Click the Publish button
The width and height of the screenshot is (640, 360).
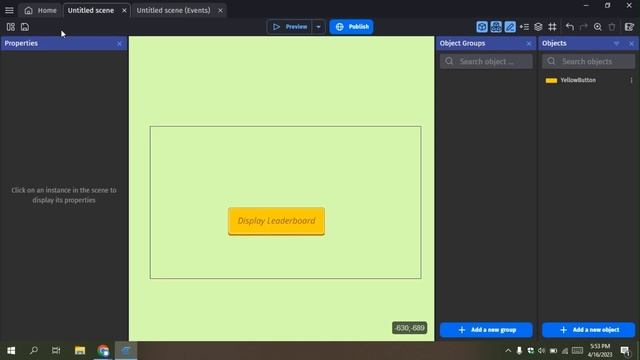pos(351,27)
